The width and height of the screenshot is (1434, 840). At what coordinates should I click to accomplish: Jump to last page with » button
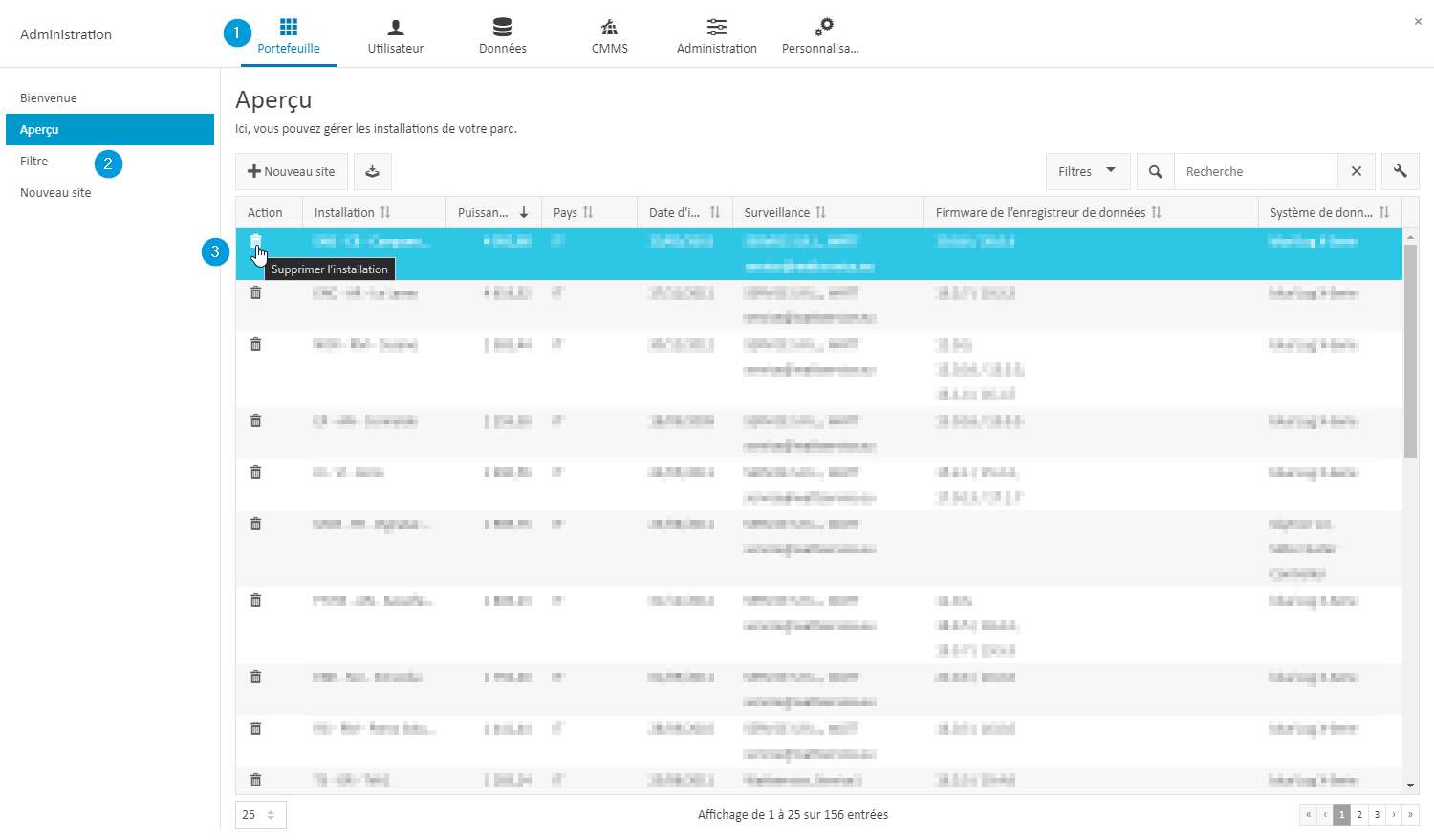pyautogui.click(x=1410, y=814)
